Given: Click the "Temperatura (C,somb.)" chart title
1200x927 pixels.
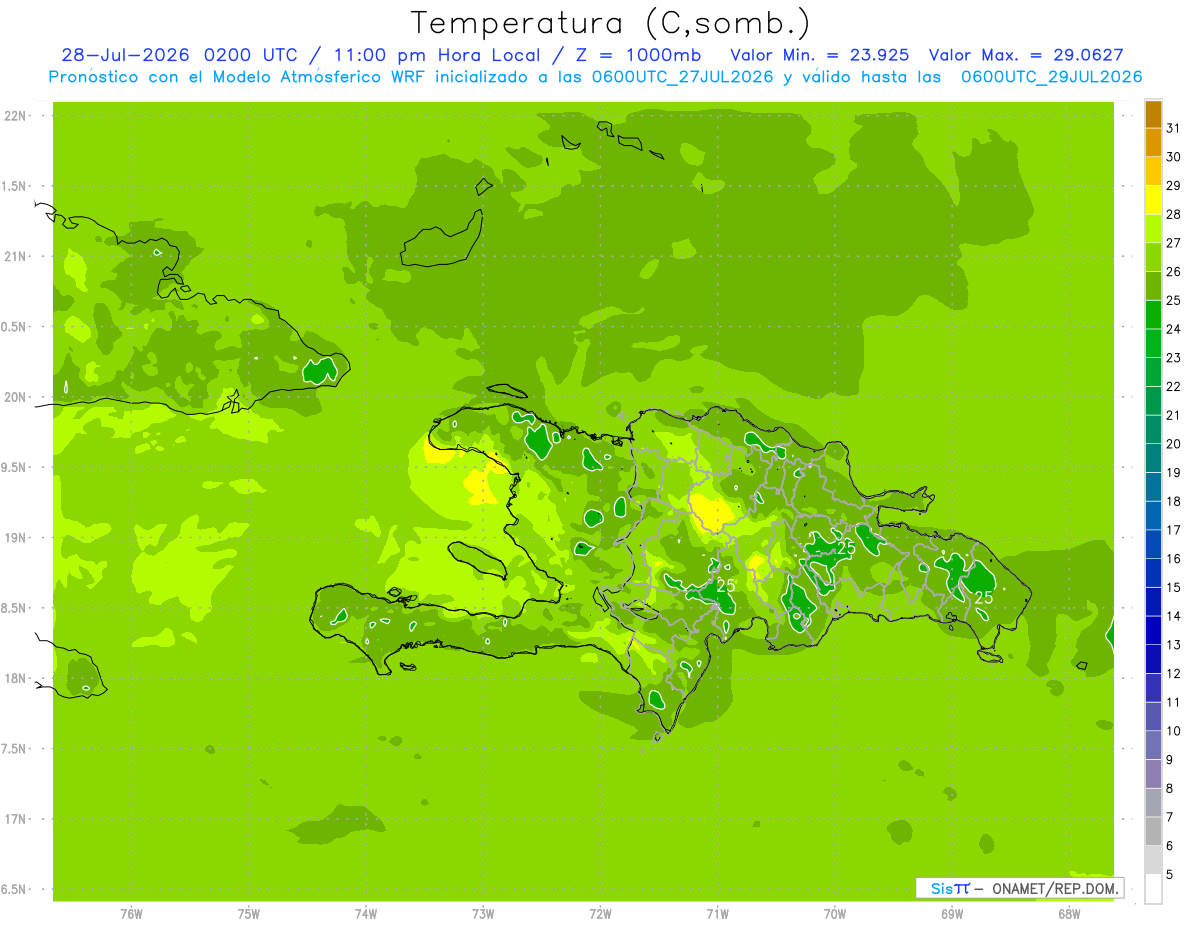Looking at the screenshot, I should 610,24.
